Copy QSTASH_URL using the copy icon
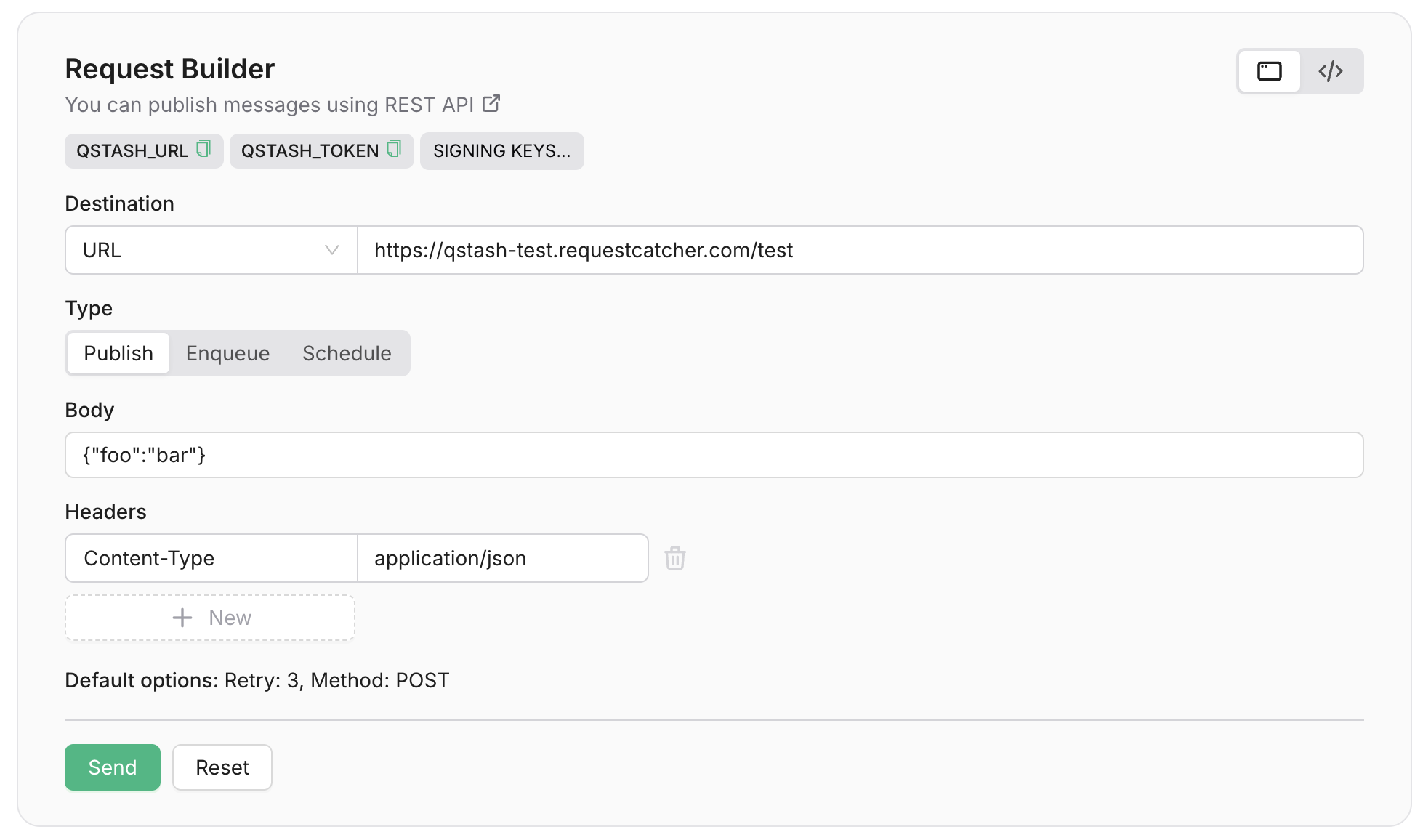 click(203, 149)
